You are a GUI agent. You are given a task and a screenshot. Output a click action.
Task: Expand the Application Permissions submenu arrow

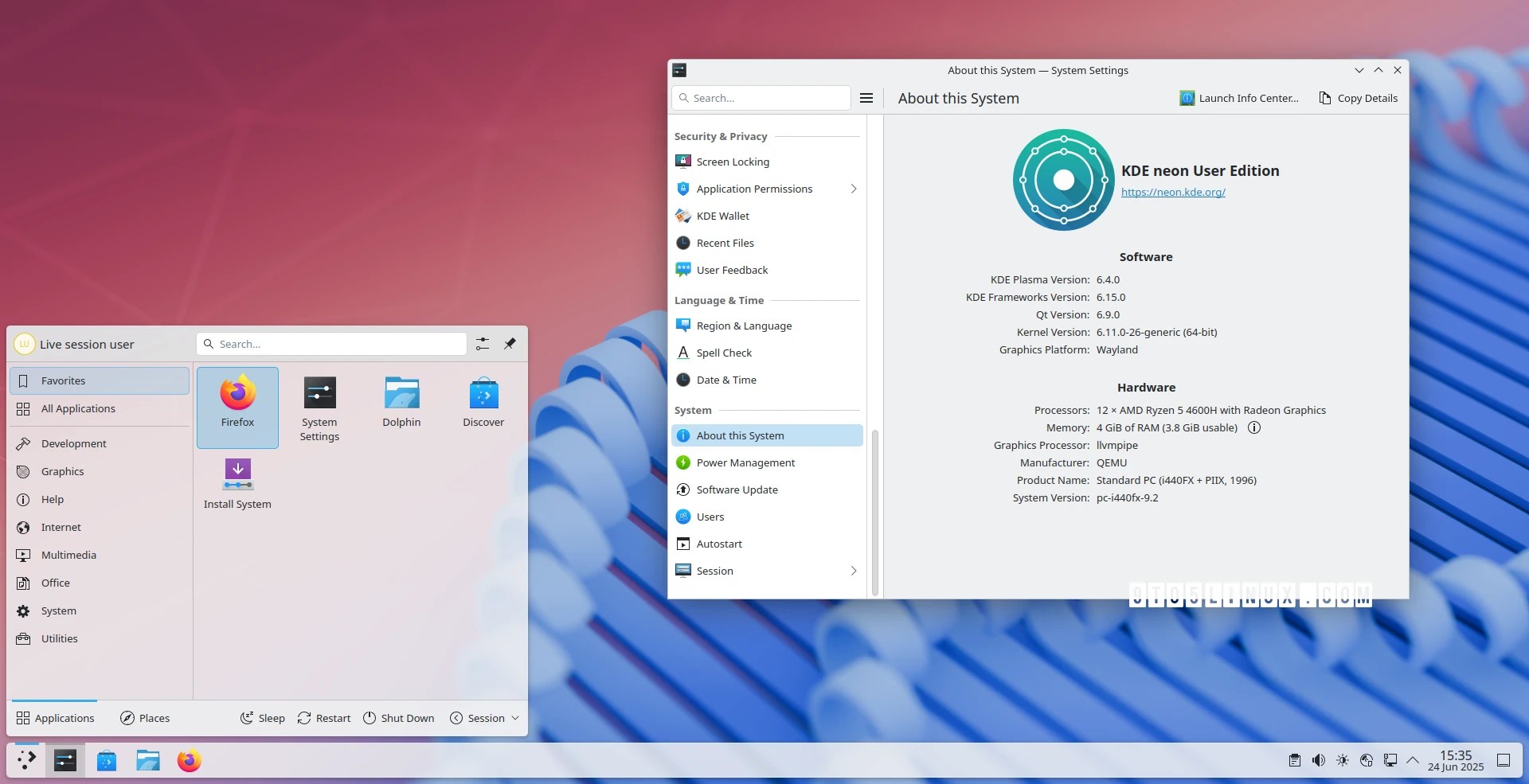click(854, 189)
